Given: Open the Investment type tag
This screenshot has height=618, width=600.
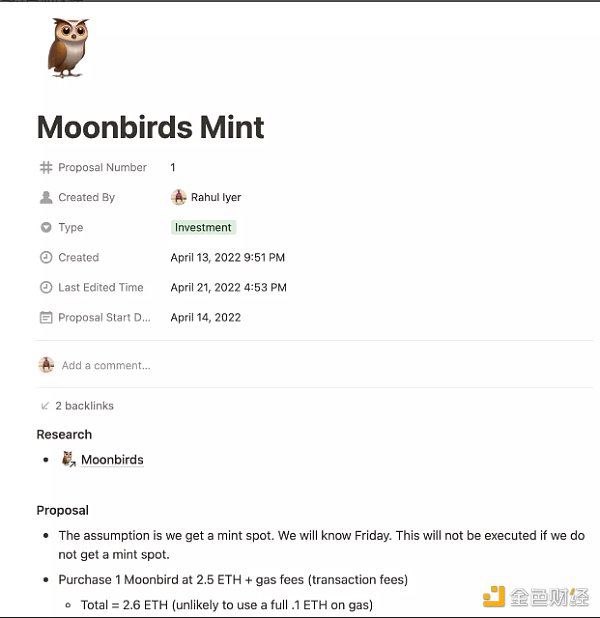Looking at the screenshot, I should click(x=203, y=228).
